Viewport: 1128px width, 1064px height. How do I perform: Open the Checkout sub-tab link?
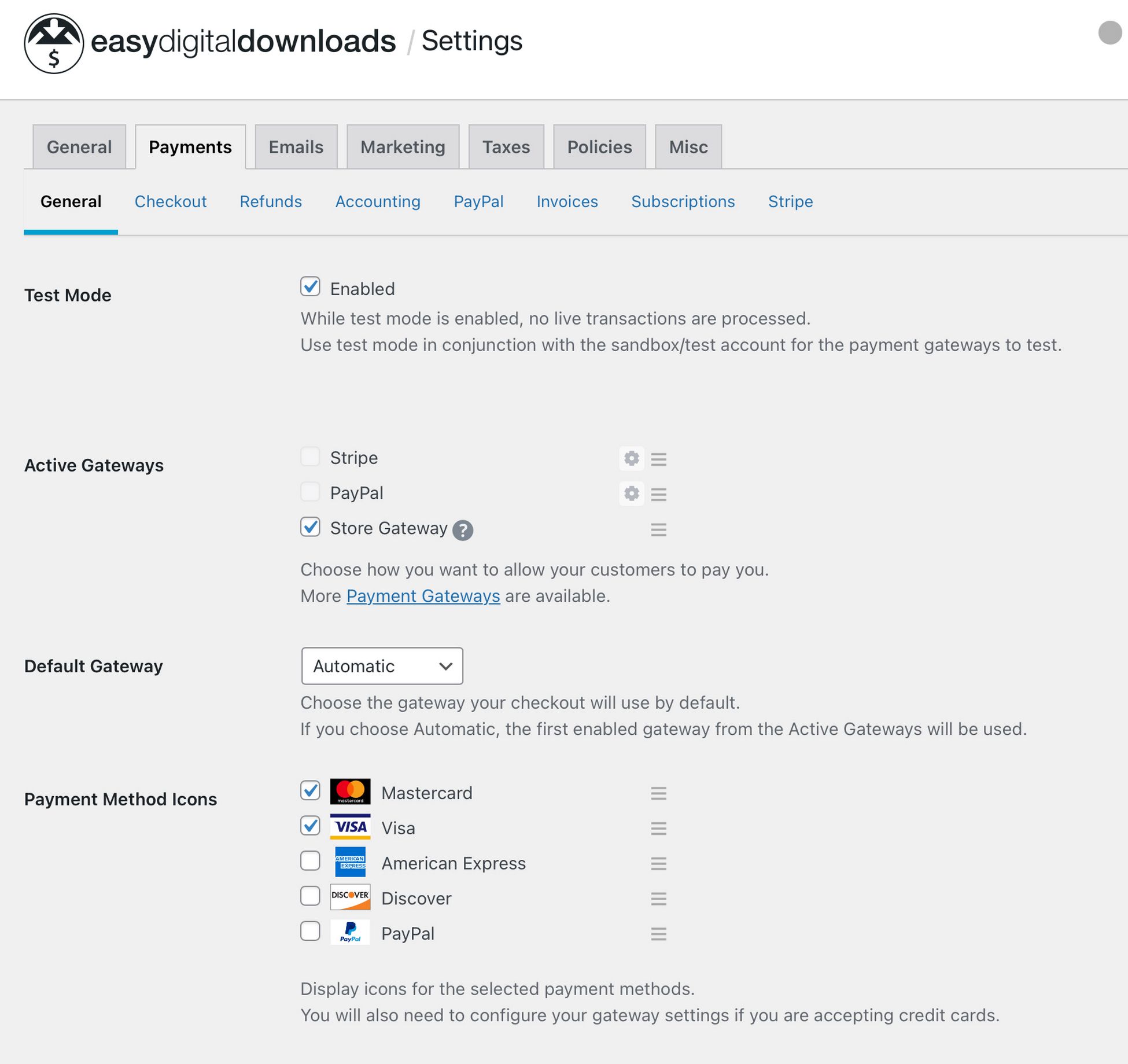click(171, 202)
